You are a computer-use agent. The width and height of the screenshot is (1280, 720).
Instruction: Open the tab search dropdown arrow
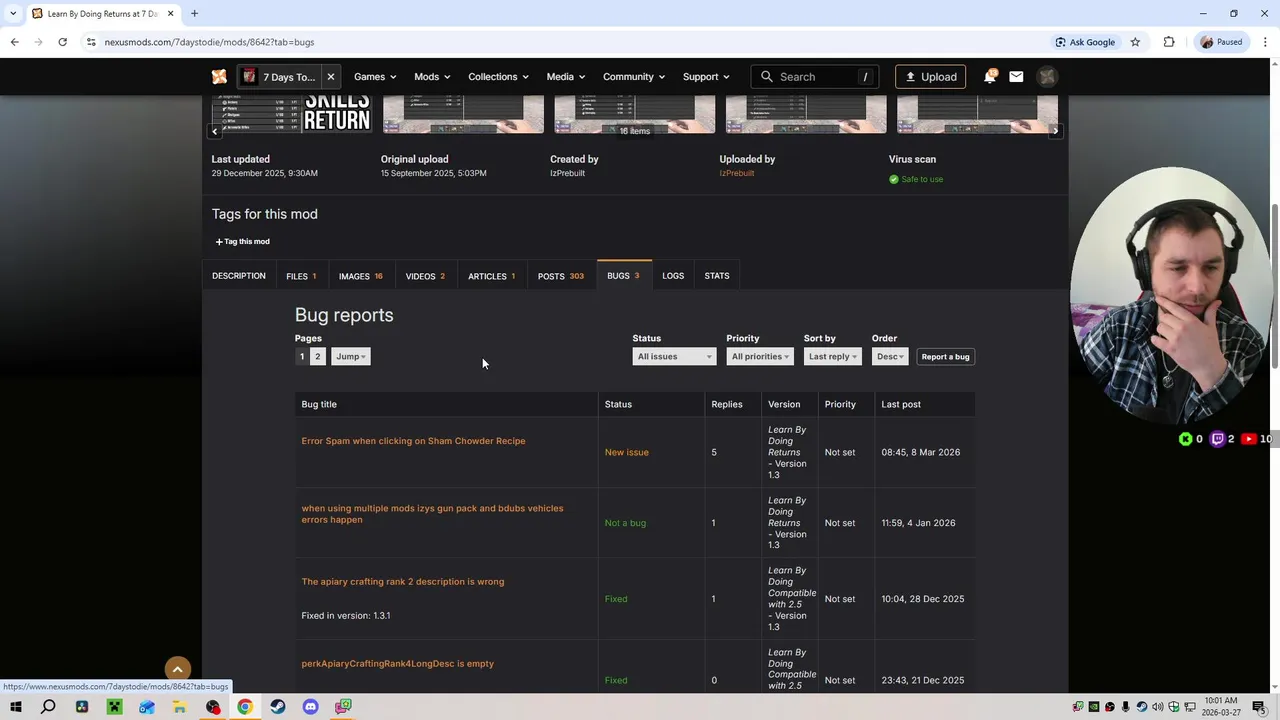[x=12, y=14]
